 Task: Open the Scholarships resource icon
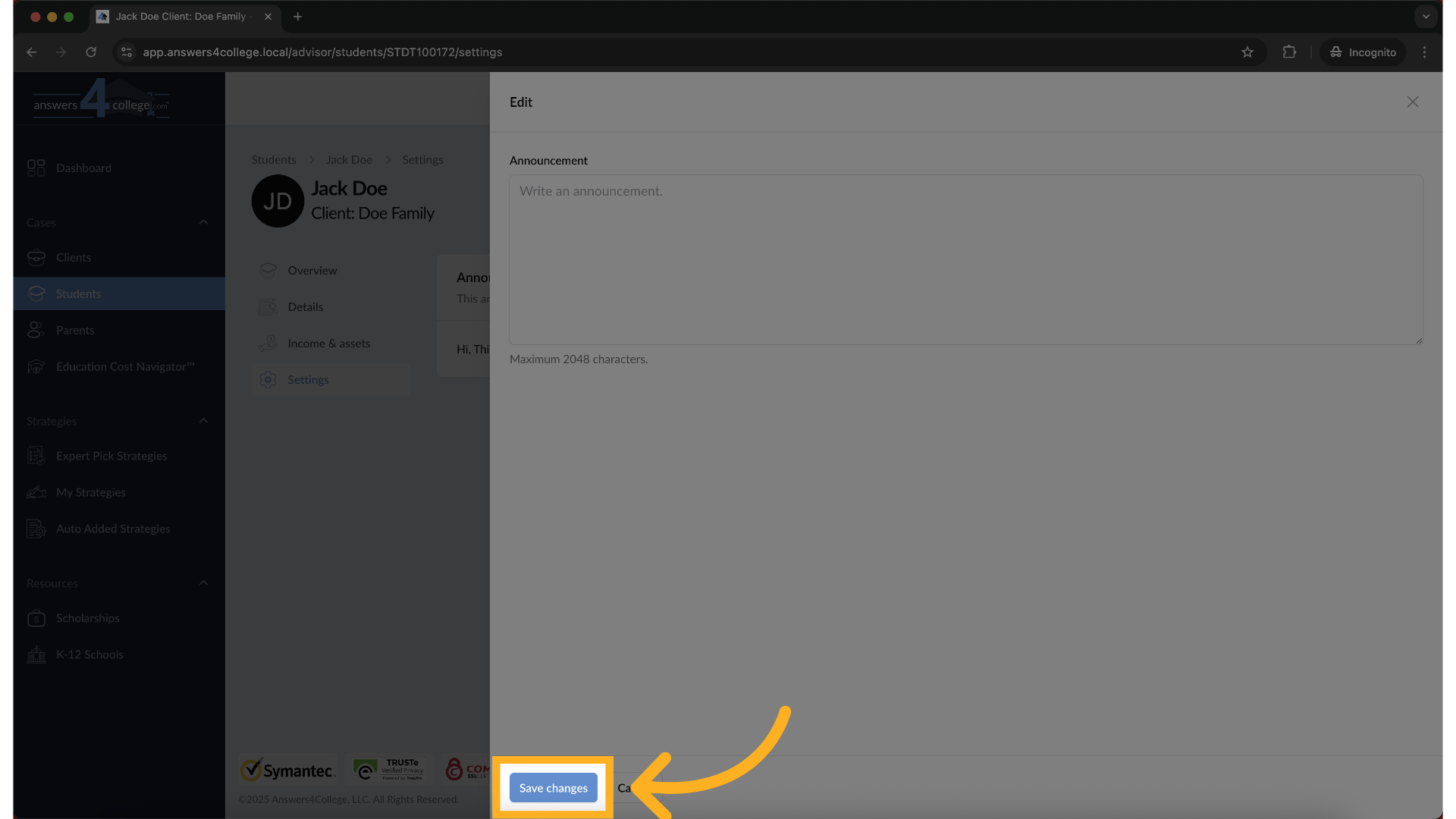click(x=36, y=618)
